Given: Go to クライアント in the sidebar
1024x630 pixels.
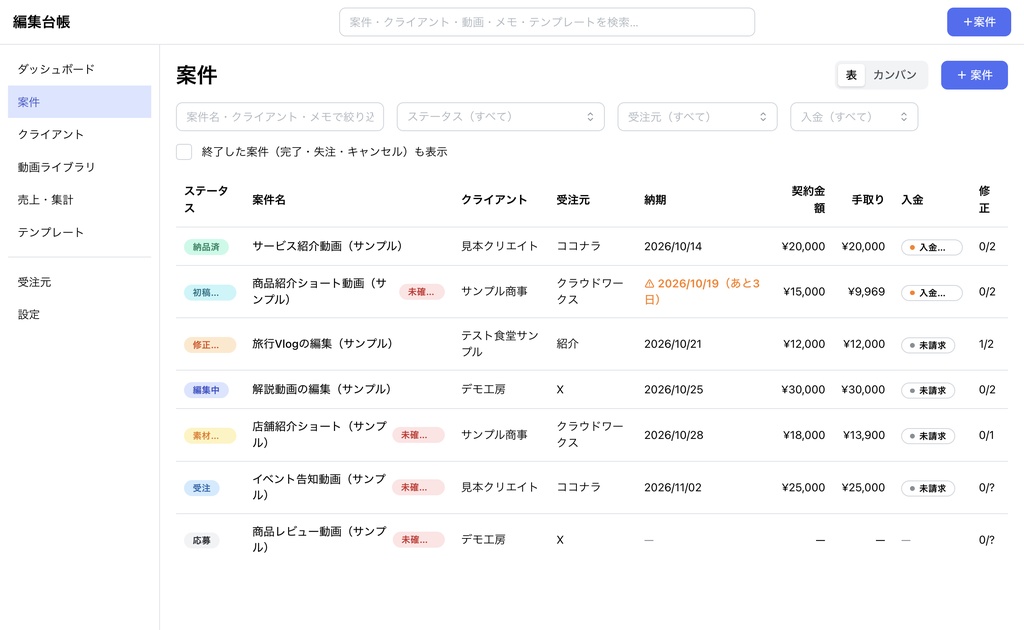Looking at the screenshot, I should tap(80, 134).
